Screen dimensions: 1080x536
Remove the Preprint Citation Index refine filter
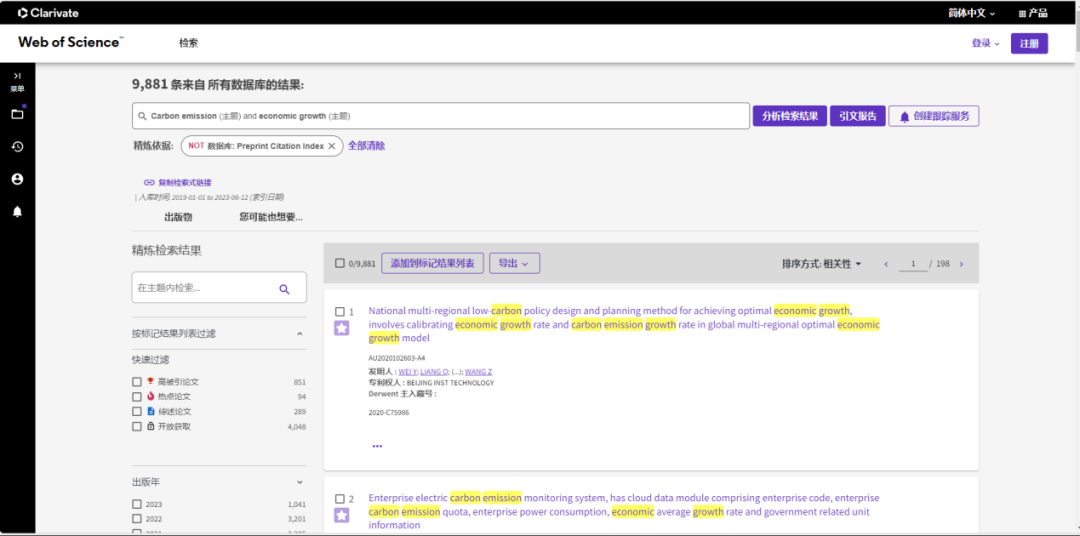(331, 146)
